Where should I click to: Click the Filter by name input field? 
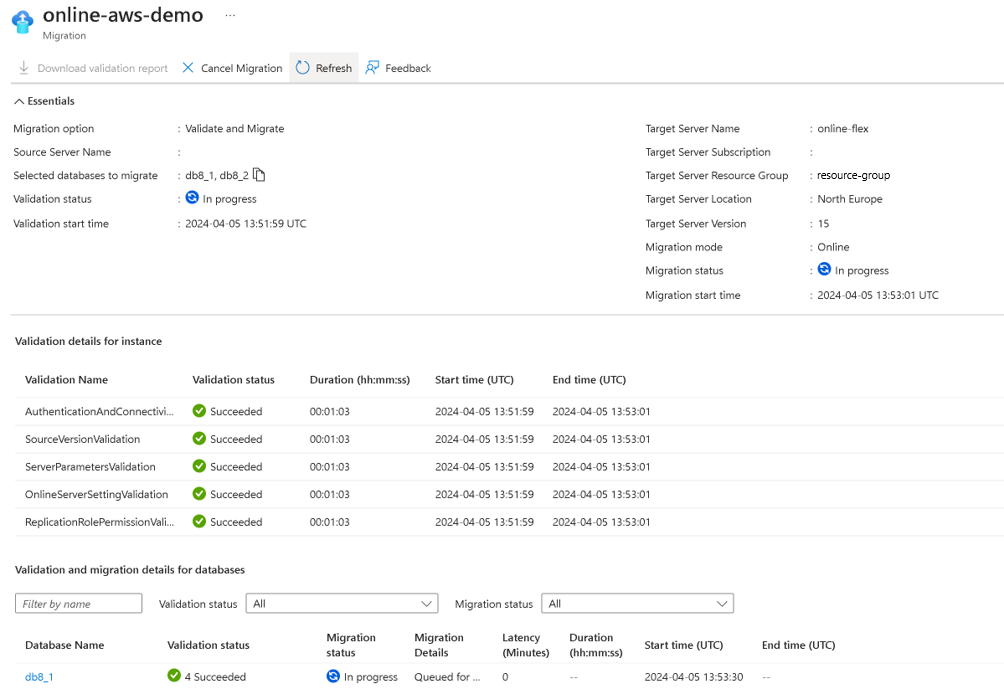pyautogui.click(x=79, y=603)
